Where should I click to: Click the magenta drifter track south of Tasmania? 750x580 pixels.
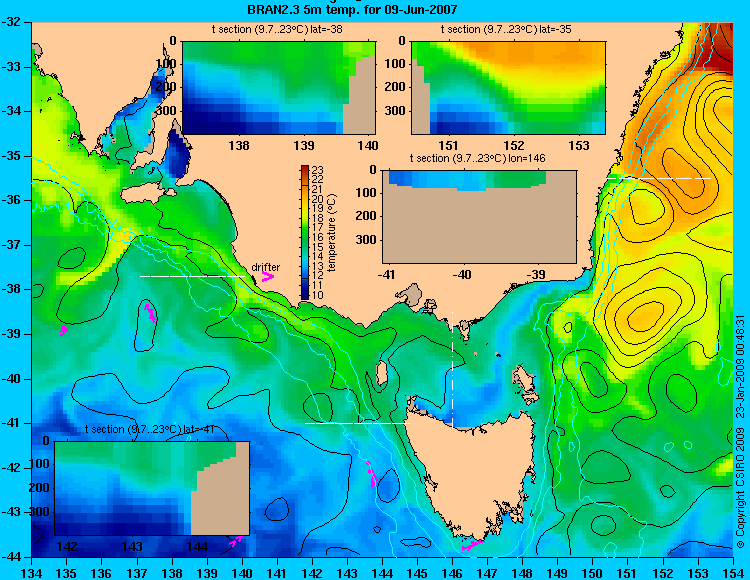click(x=474, y=545)
